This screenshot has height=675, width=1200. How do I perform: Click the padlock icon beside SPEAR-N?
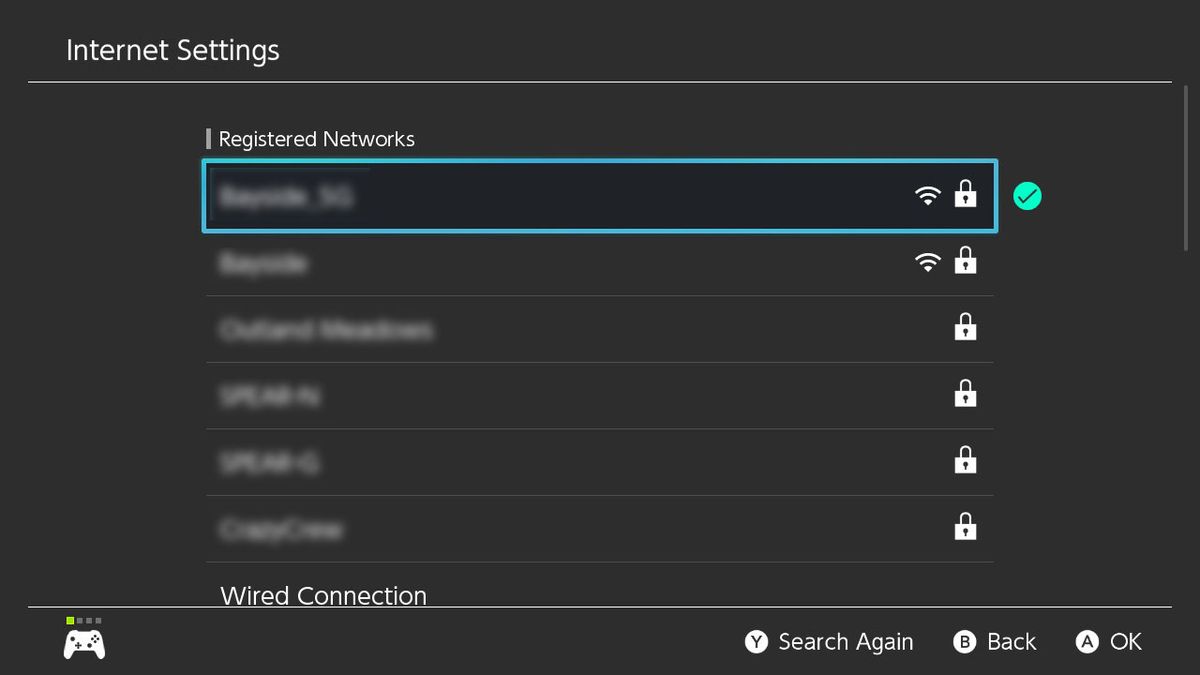(966, 394)
